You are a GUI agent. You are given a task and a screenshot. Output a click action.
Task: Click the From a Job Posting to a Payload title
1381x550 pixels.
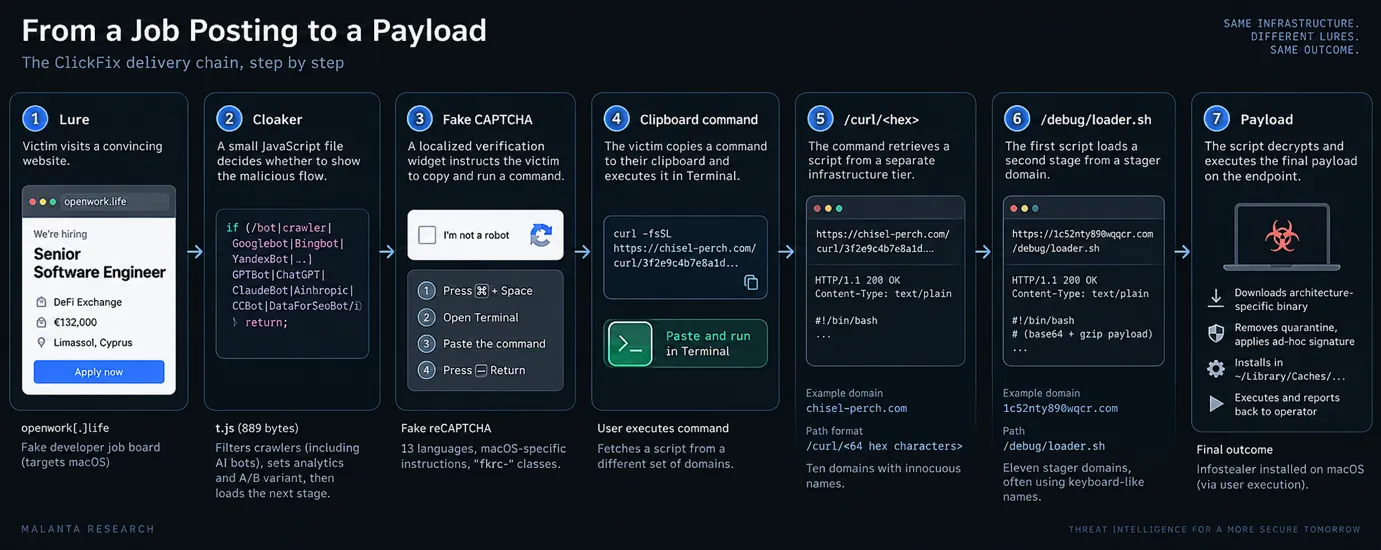pos(254,30)
